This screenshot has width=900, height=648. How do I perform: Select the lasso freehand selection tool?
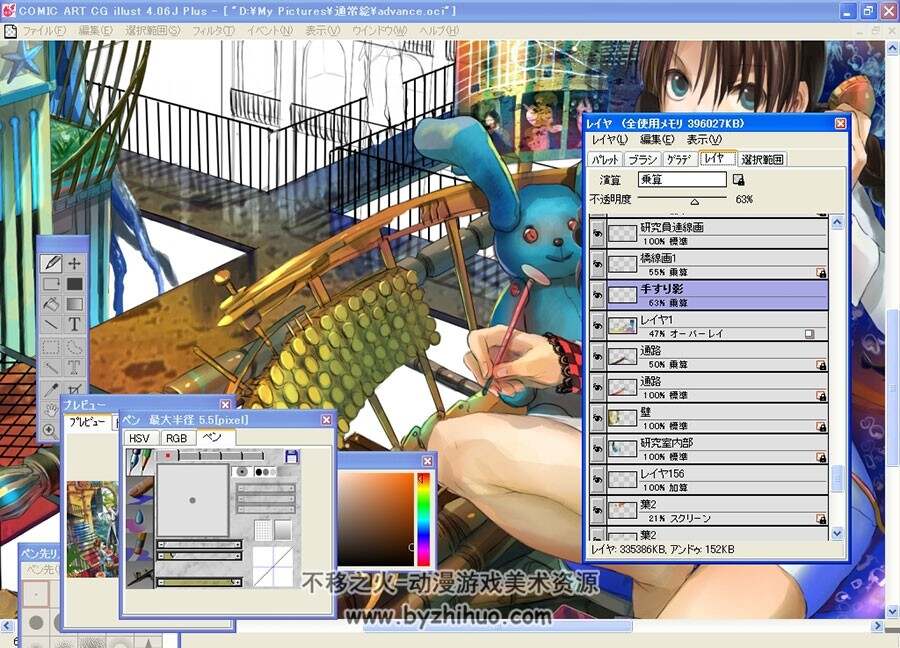point(75,347)
